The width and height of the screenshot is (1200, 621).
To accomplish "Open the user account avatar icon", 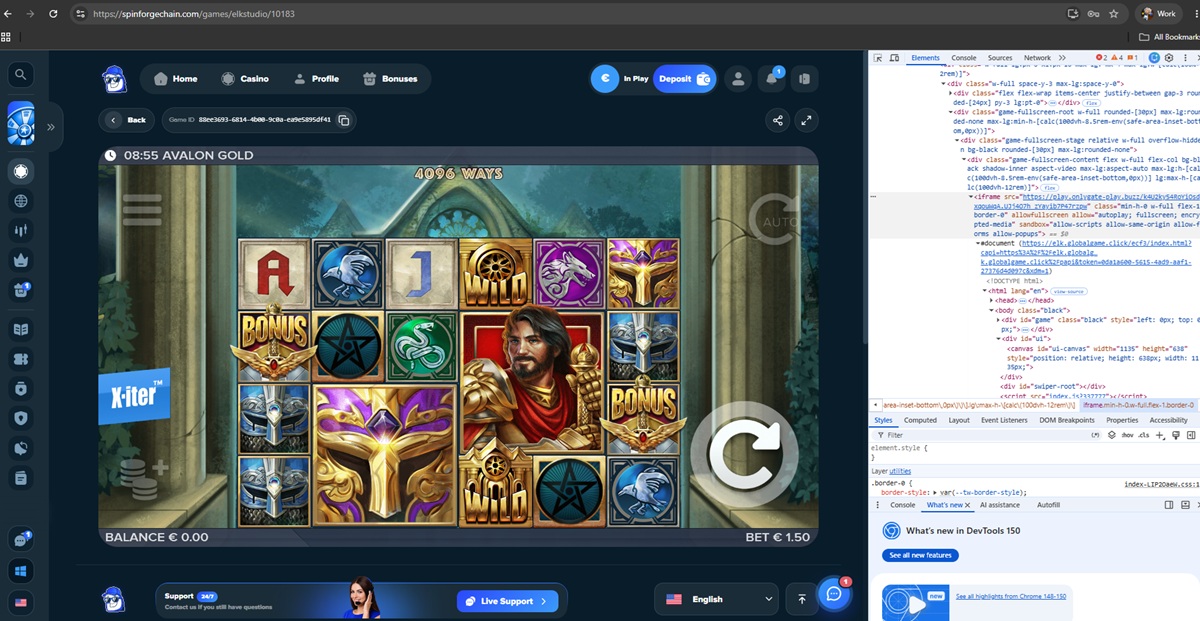I will [737, 79].
